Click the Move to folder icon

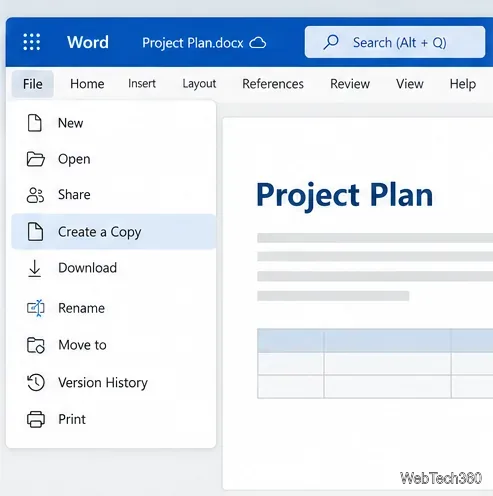click(36, 345)
